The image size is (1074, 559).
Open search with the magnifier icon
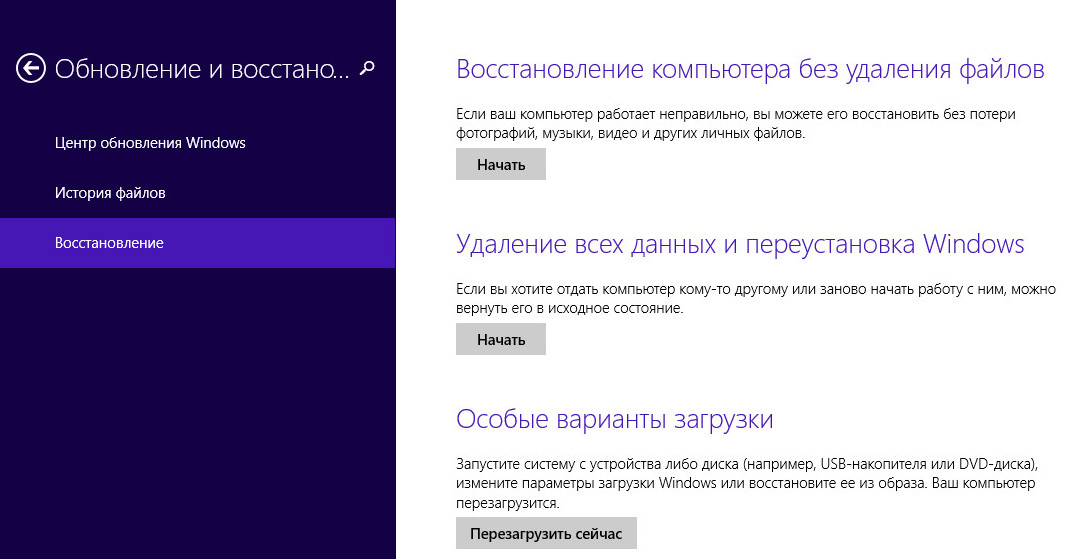click(368, 68)
